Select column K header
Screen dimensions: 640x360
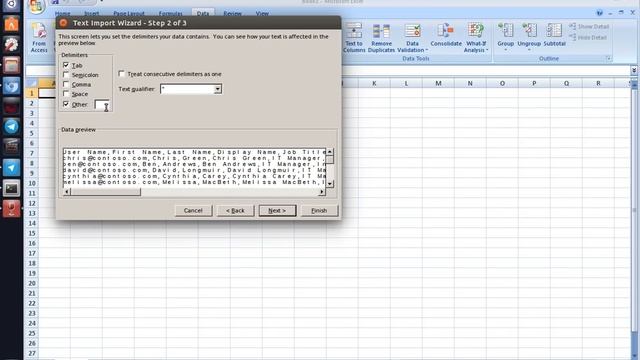374,83
